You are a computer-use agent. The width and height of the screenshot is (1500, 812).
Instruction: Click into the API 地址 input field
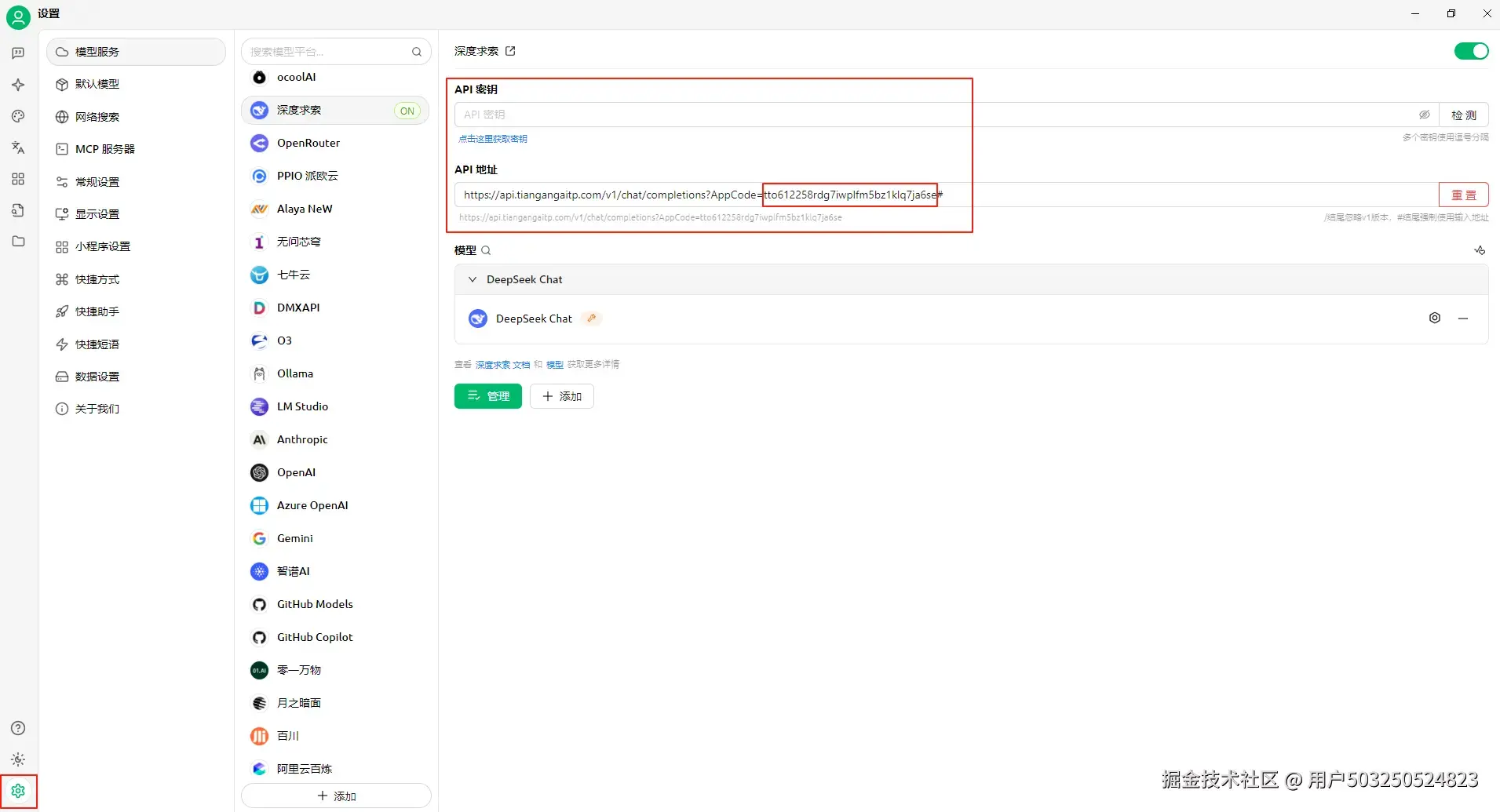click(x=946, y=195)
